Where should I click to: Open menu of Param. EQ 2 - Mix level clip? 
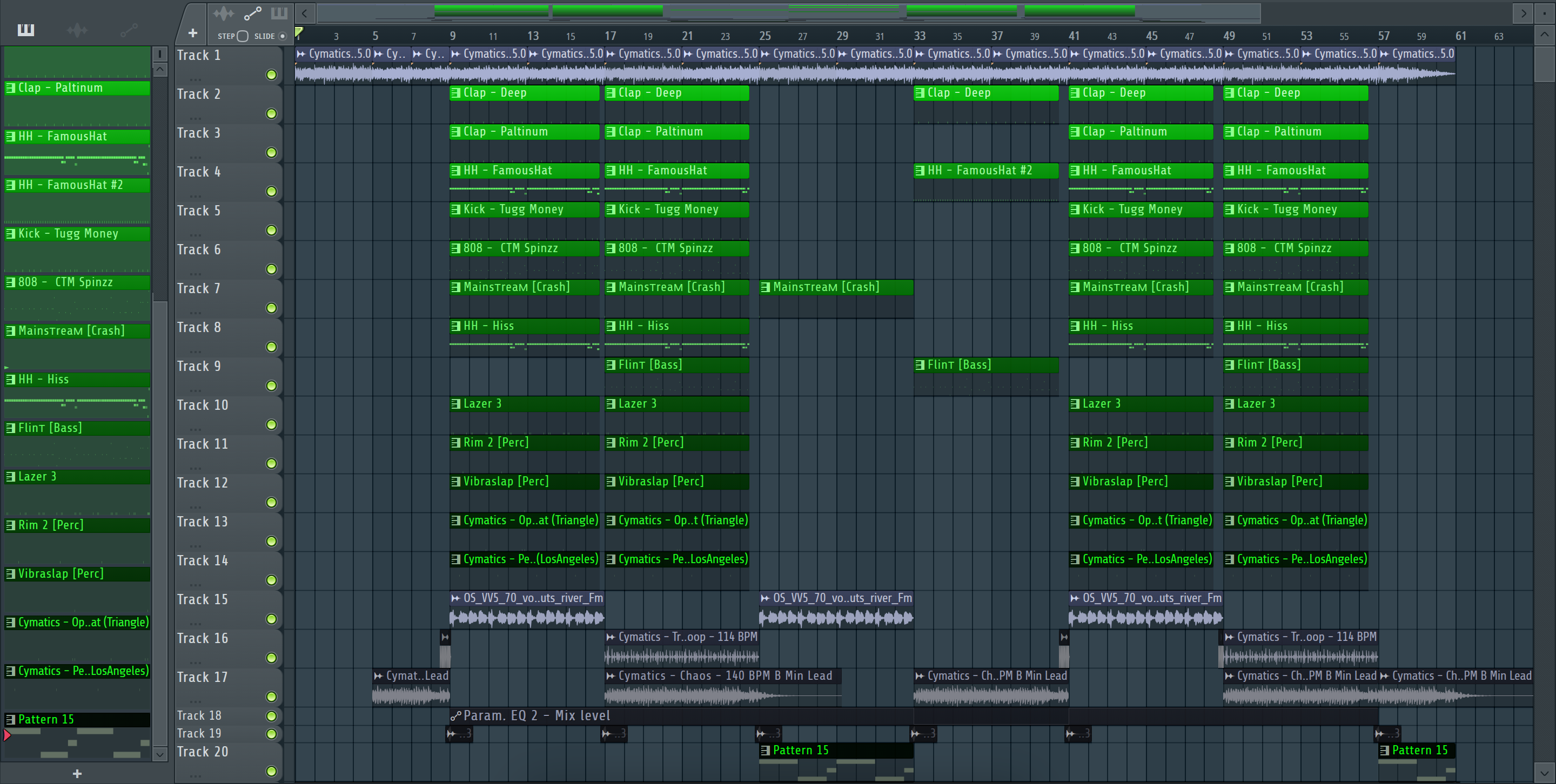click(455, 716)
